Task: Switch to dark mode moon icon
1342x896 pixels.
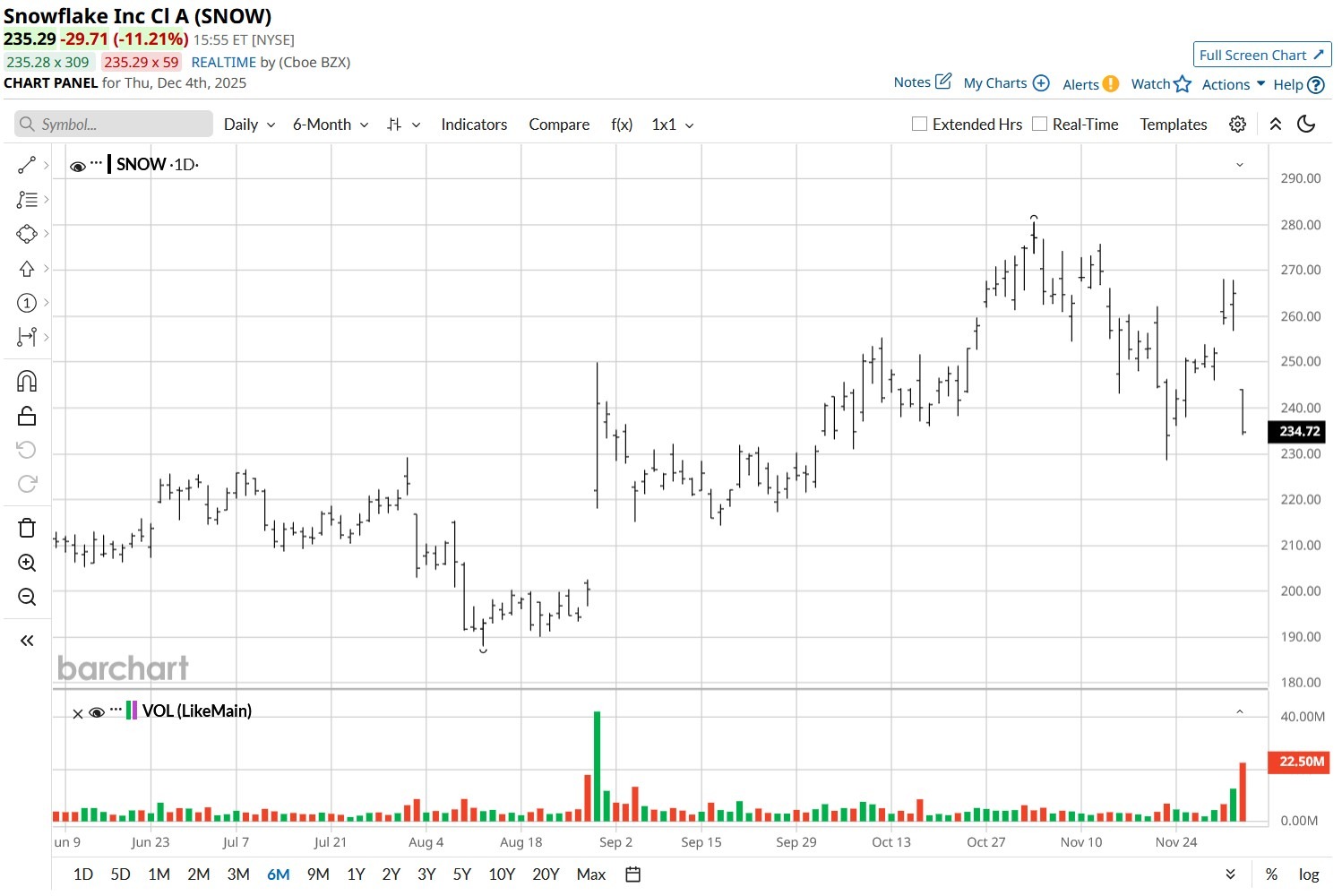Action: (1306, 125)
